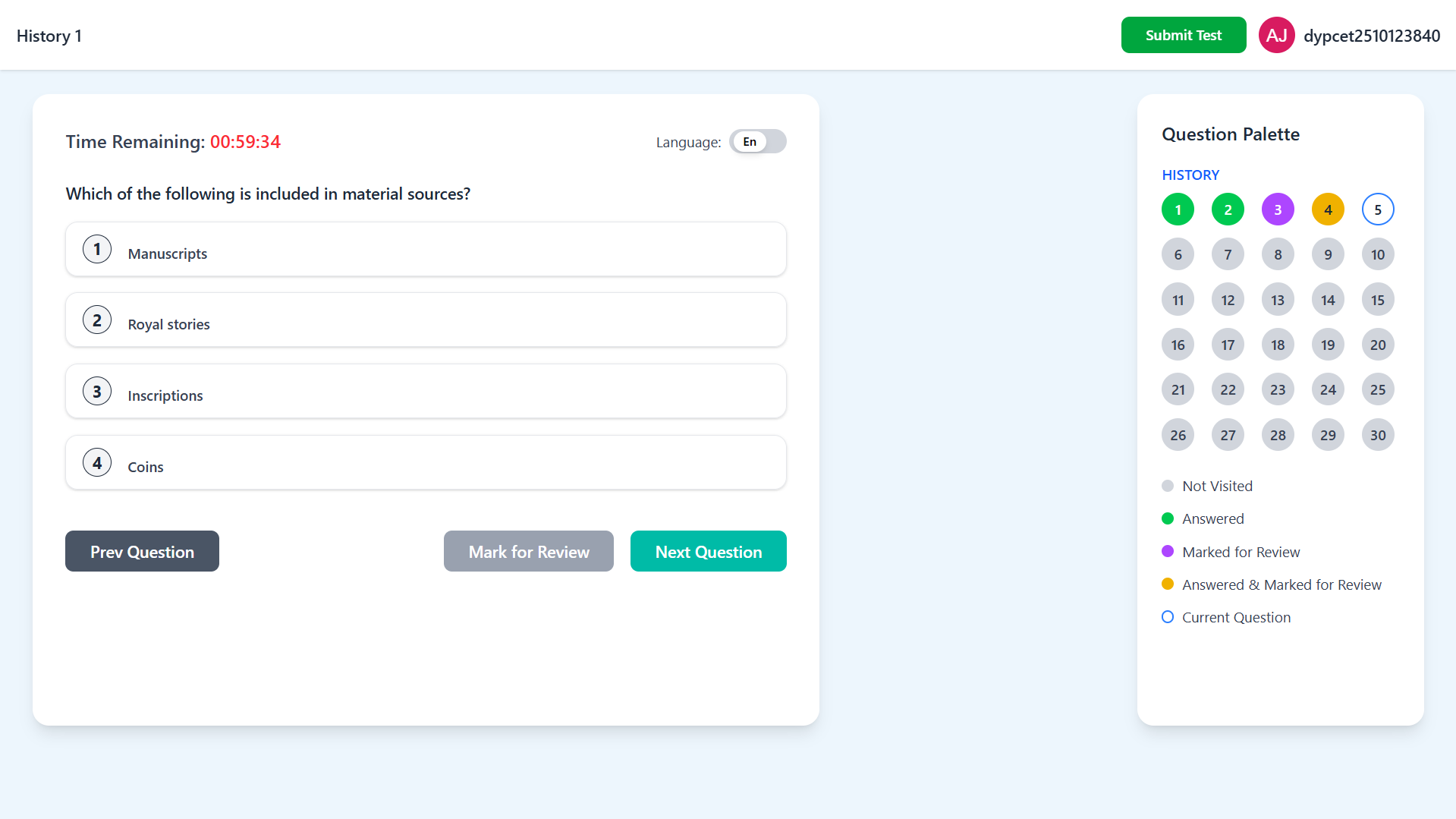The image size is (1456, 819).
Task: Pick option 3 Inscriptions
Action: [426, 392]
